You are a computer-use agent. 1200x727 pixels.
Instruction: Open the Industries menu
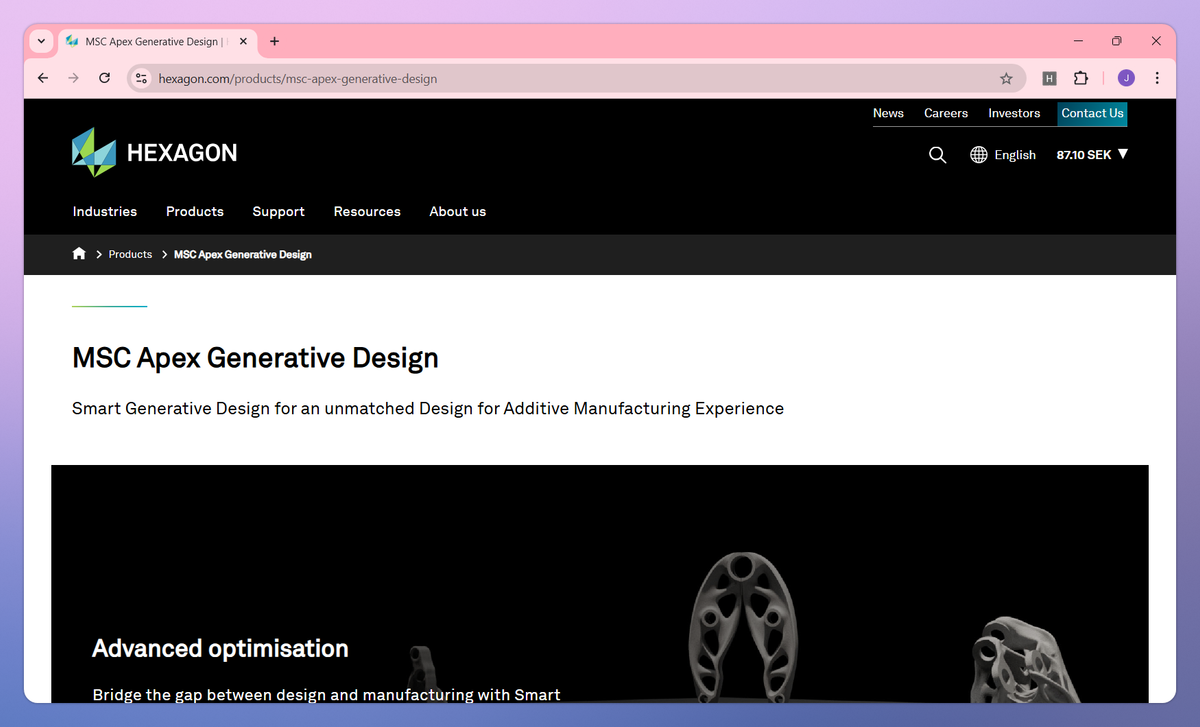click(105, 211)
